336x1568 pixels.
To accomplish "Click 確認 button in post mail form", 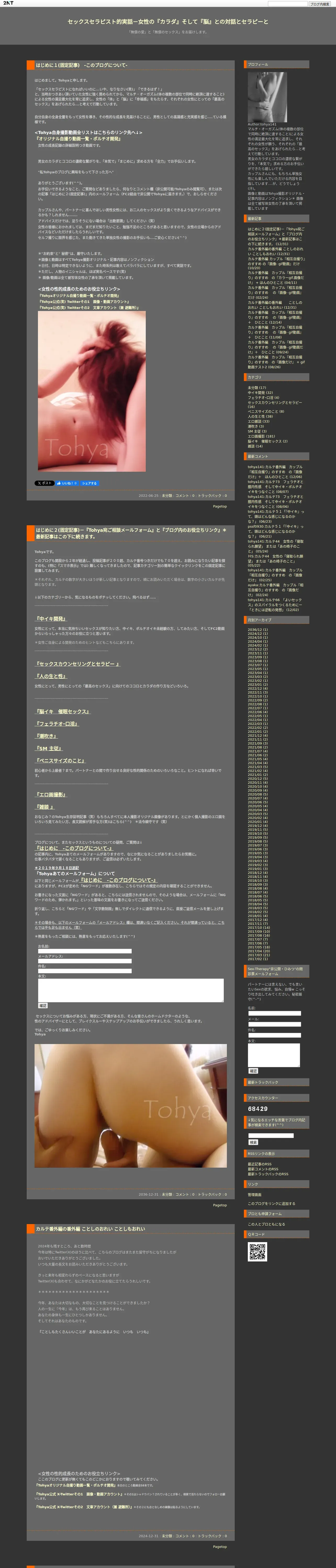I will click(43, 1006).
